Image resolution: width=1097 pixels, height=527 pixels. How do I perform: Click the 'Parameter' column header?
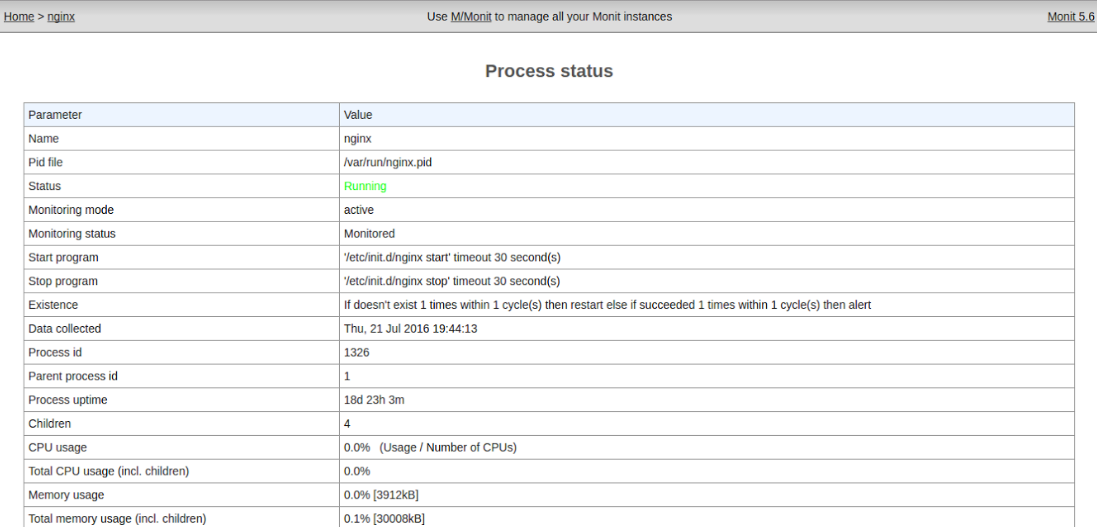(182, 115)
